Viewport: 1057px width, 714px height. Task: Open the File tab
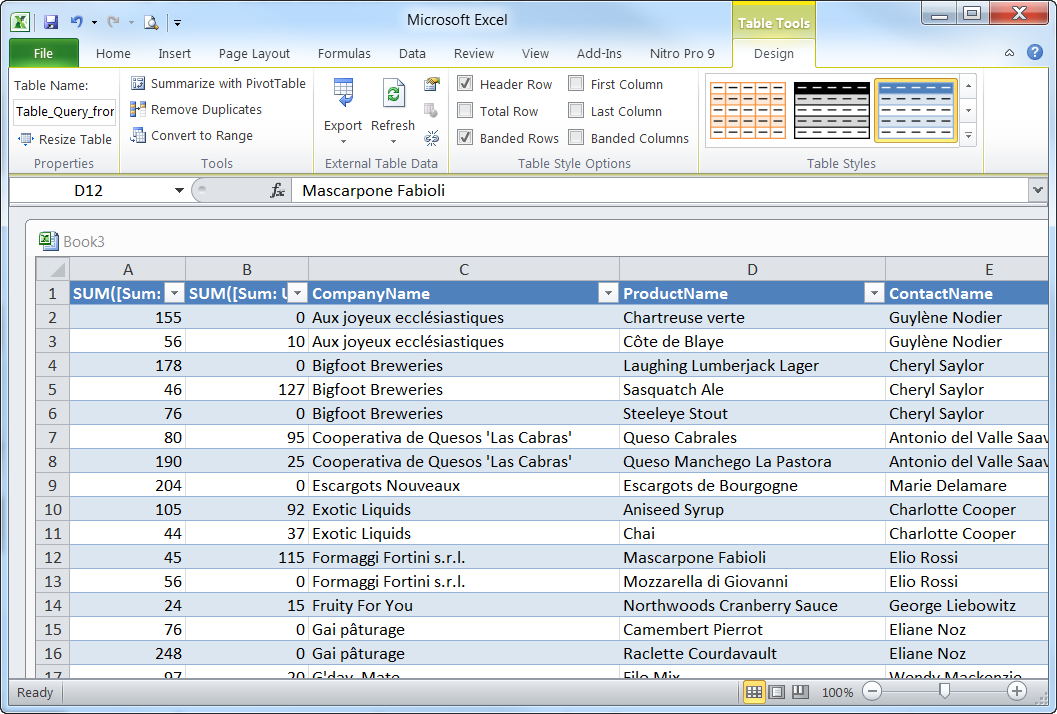point(43,53)
